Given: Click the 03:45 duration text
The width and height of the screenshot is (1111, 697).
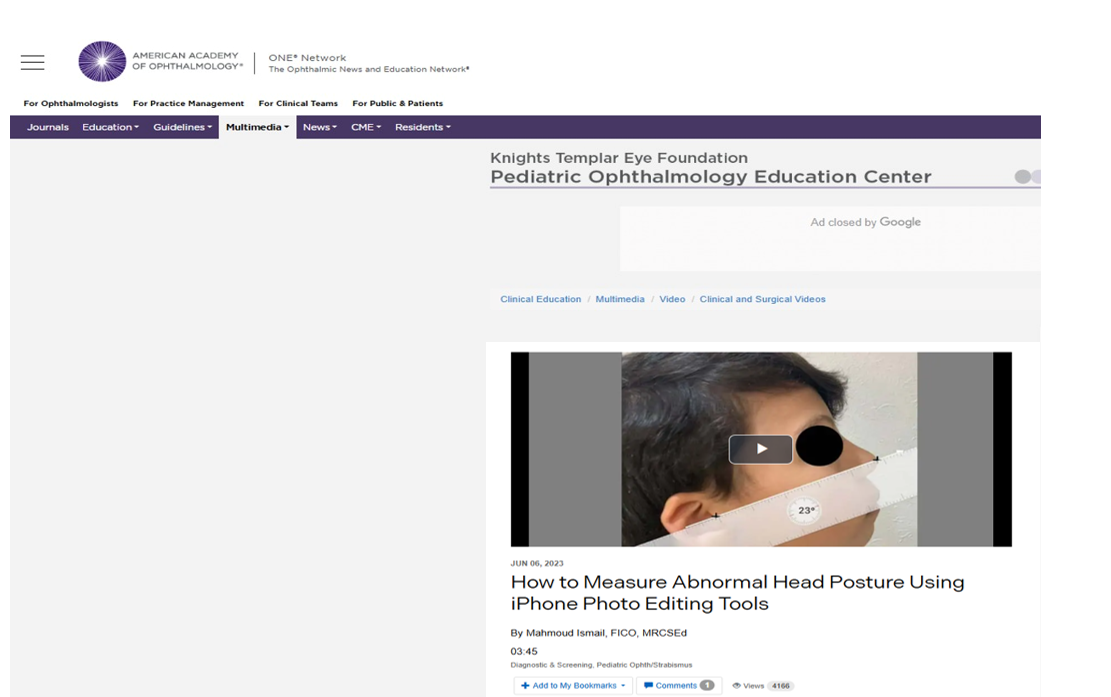Looking at the screenshot, I should 524,652.
